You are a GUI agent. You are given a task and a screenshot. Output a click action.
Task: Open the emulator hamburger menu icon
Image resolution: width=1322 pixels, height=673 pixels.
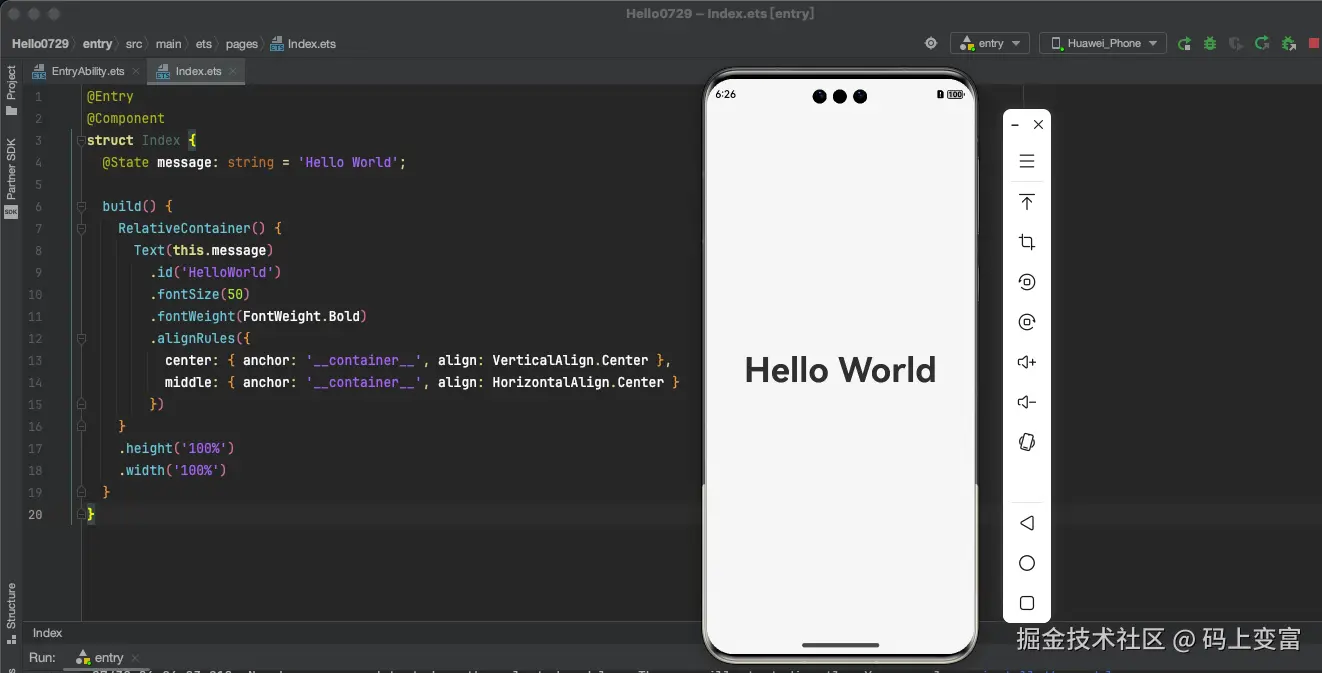[x=1026, y=161]
